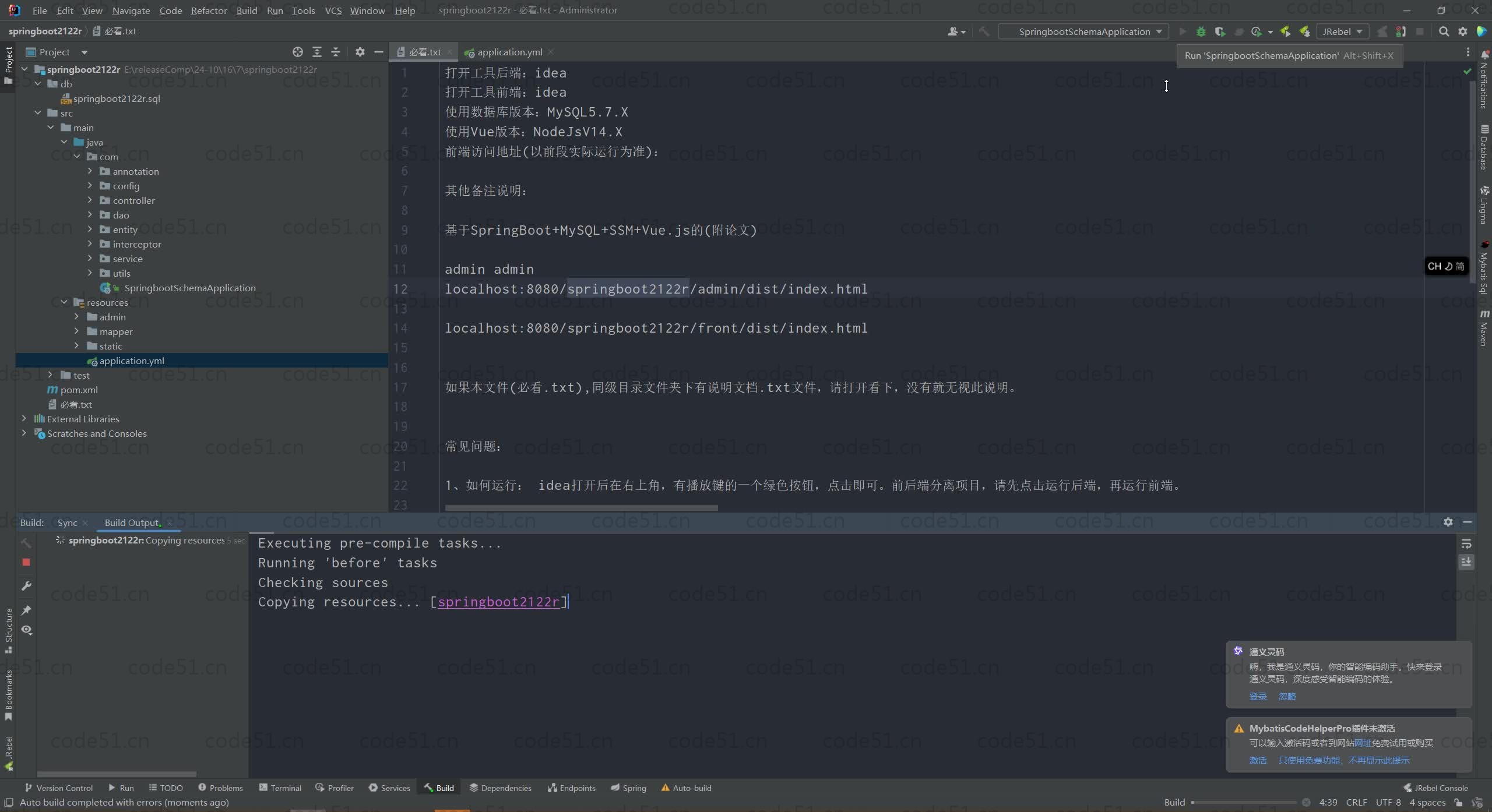Click springboot2122r link in build output
This screenshot has height=812, width=1492.
click(498, 602)
